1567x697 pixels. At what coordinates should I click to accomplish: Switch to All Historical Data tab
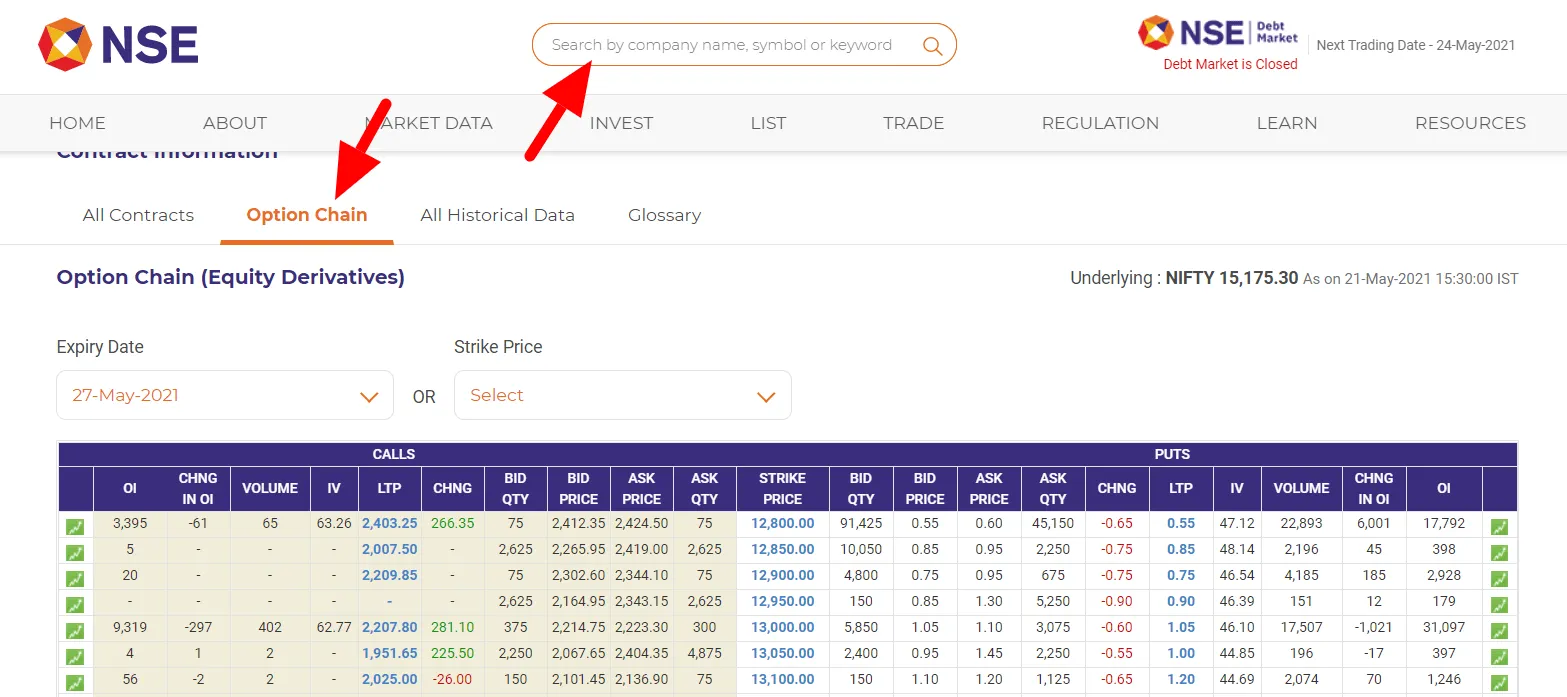coord(497,215)
